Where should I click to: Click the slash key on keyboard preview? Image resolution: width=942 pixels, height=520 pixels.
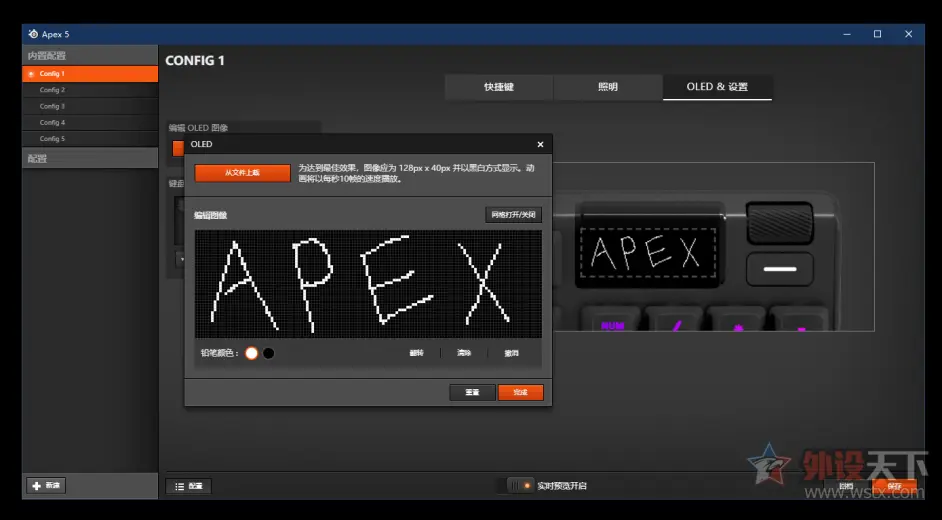[675, 319]
